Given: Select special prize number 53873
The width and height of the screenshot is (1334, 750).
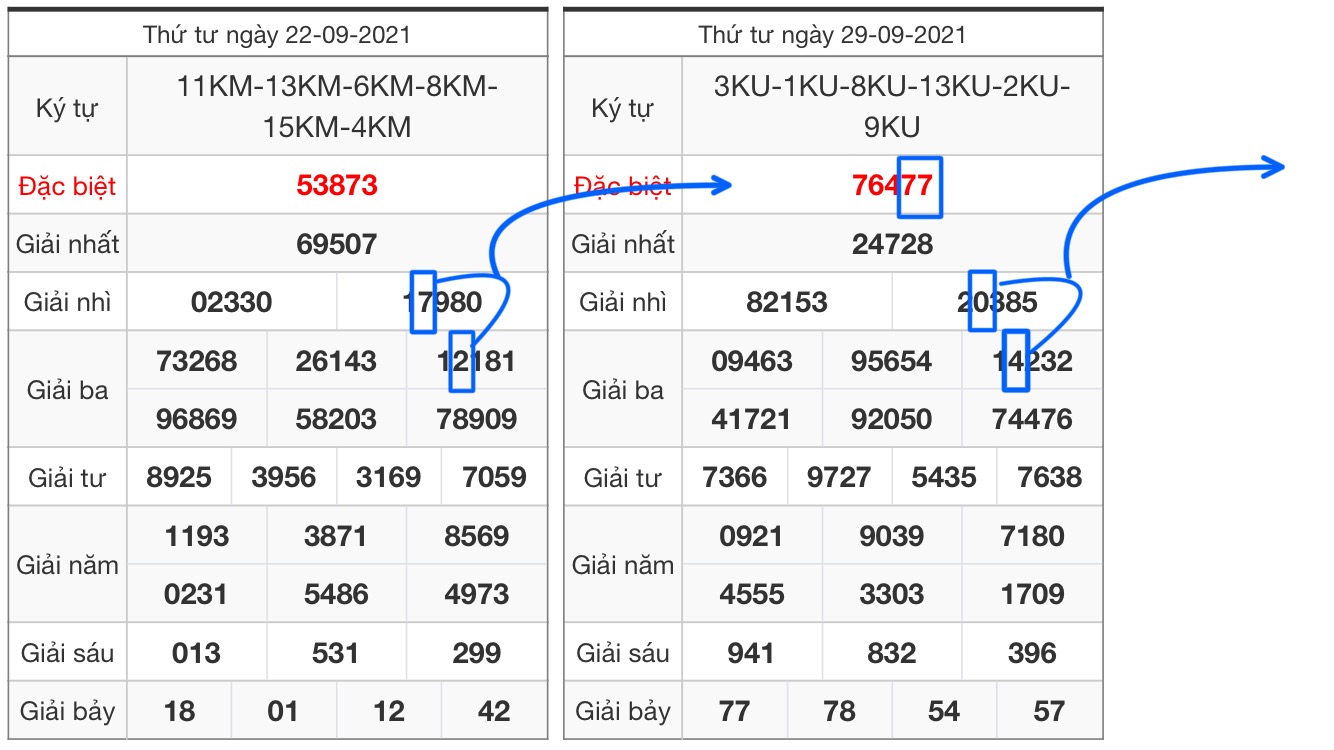Looking at the screenshot, I should click(x=337, y=185).
